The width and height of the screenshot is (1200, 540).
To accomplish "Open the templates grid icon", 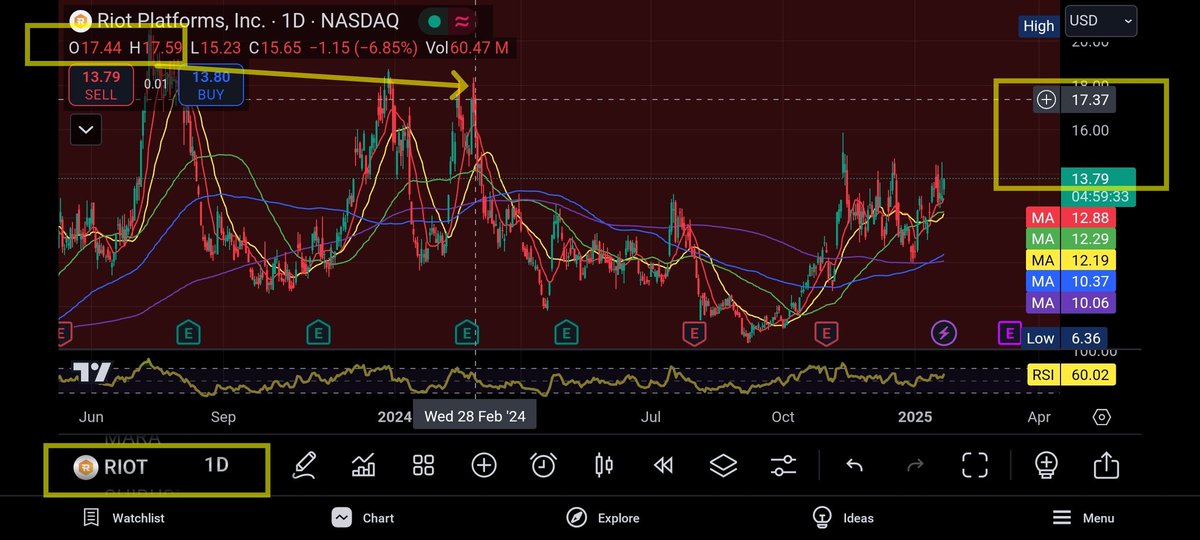I will pyautogui.click(x=424, y=465).
